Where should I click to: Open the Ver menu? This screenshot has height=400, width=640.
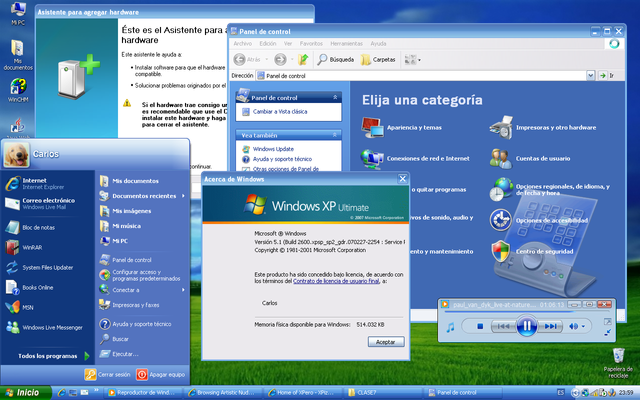(288, 43)
